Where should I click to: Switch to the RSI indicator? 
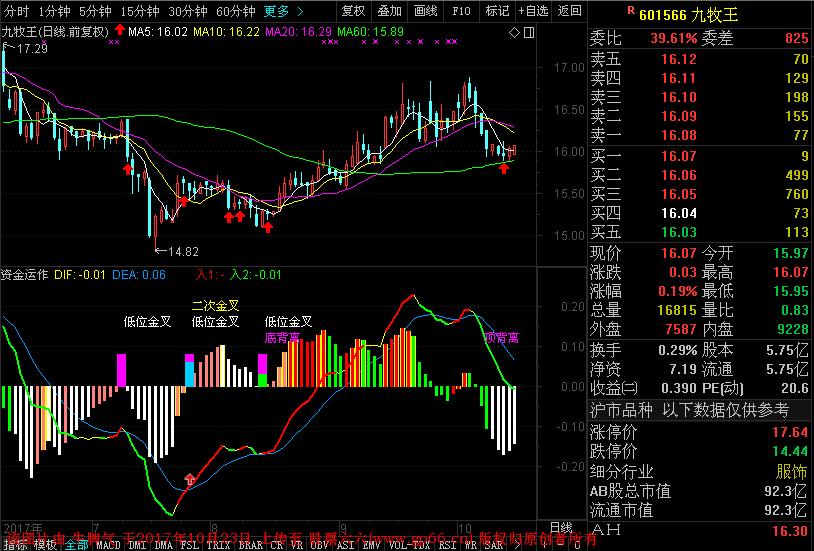coord(447,545)
